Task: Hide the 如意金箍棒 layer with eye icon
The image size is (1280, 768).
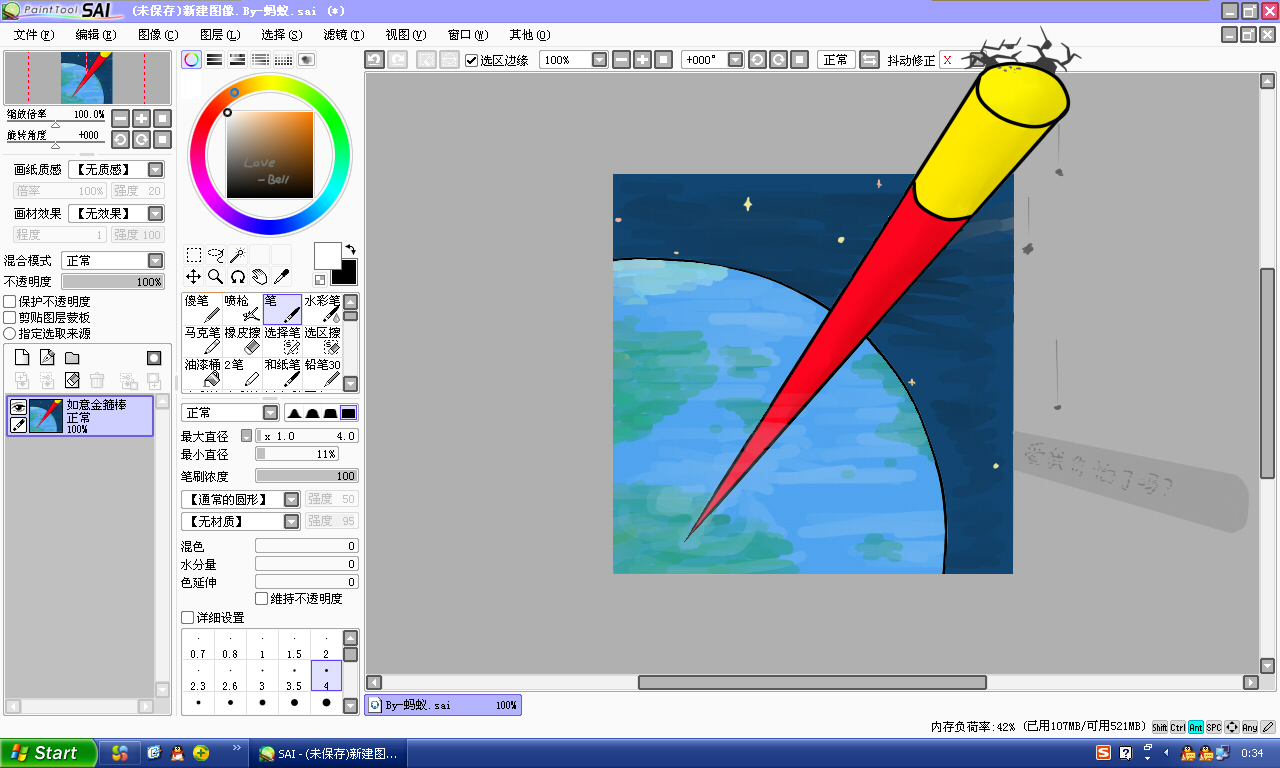Action: (18, 407)
